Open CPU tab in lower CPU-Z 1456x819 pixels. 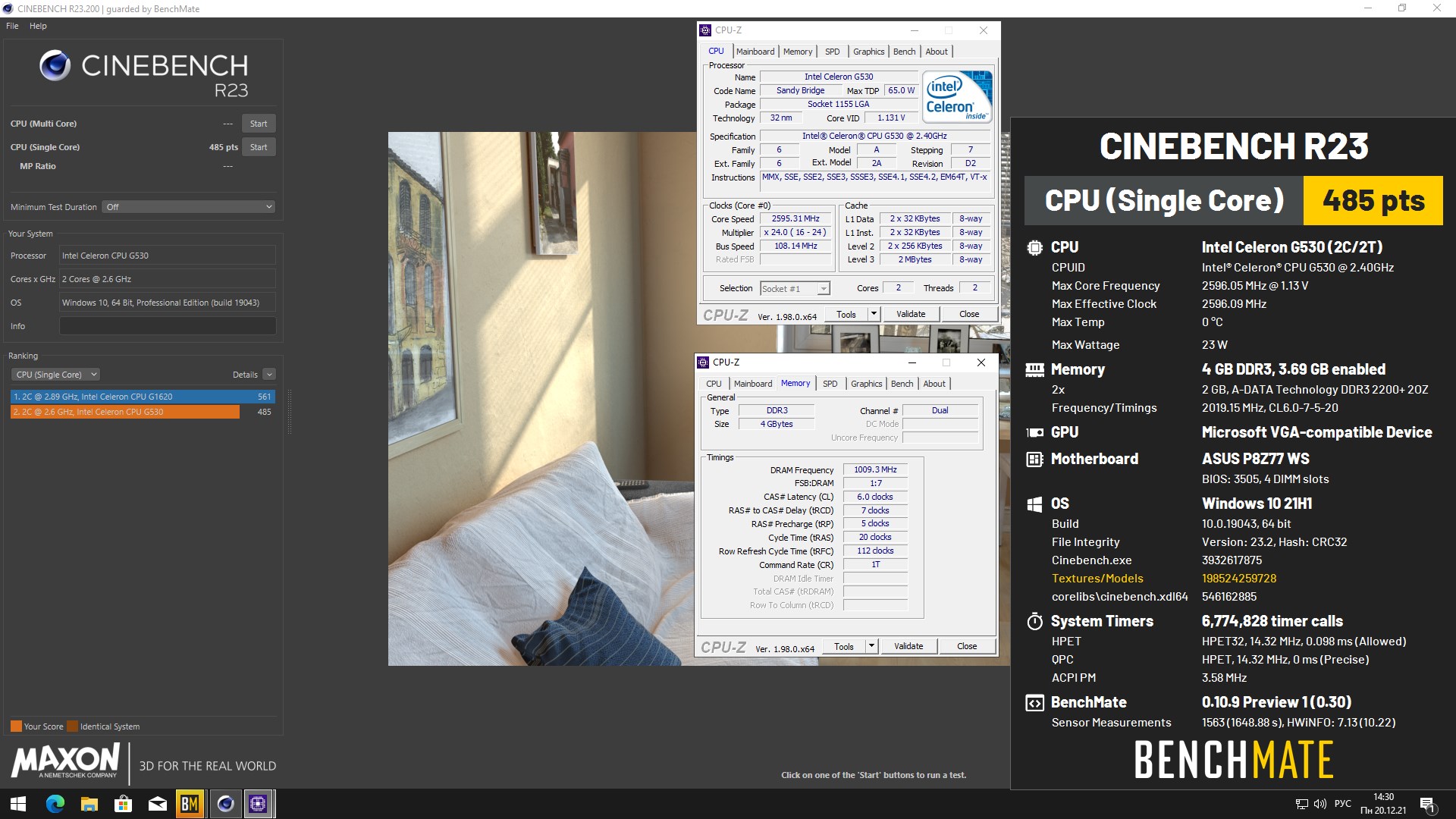(714, 384)
